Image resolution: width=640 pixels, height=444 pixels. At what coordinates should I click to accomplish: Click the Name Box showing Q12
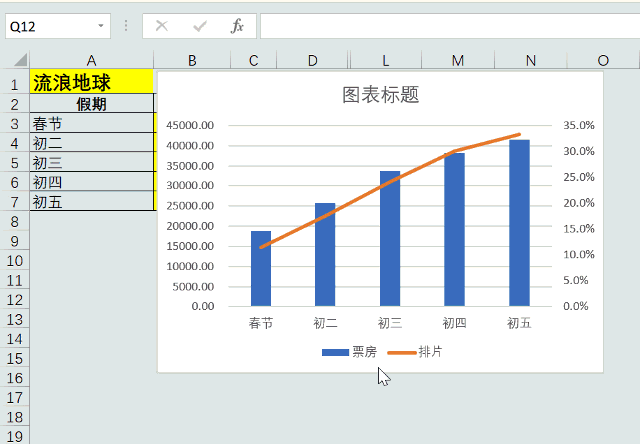58,26
